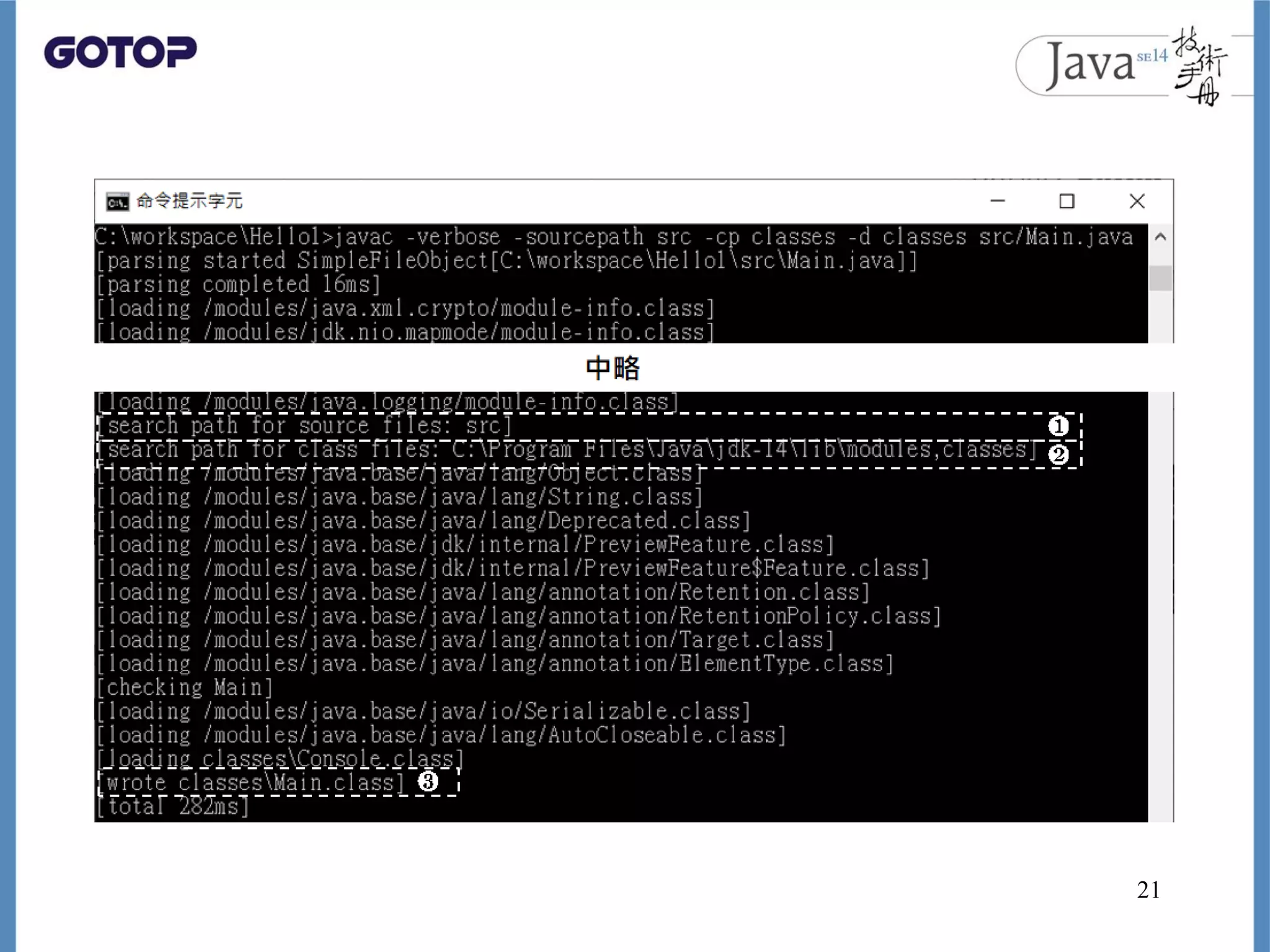Click the command prompt title text
Image resolution: width=1270 pixels, height=952 pixels.
[189, 201]
